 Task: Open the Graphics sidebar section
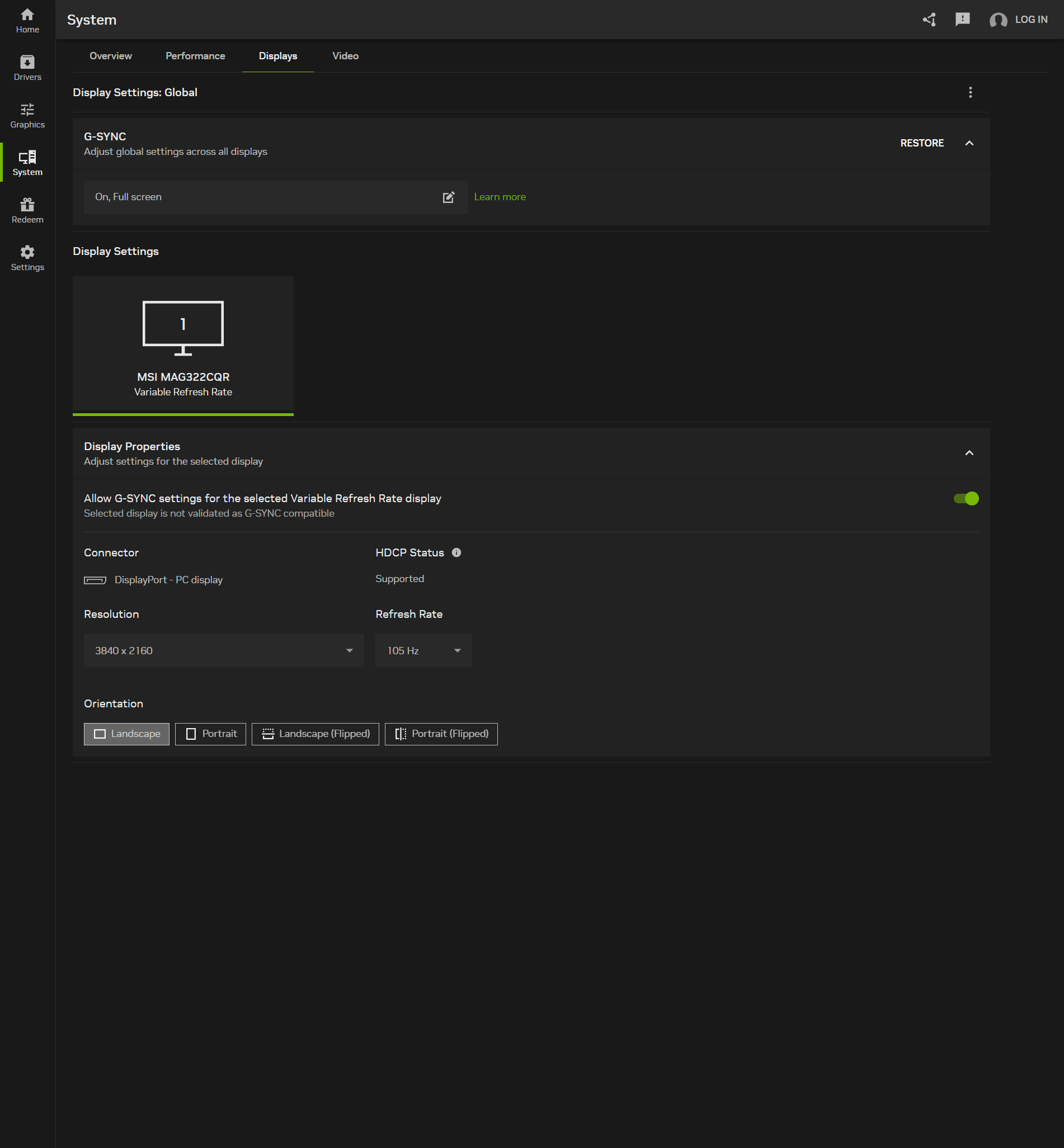(x=27, y=116)
